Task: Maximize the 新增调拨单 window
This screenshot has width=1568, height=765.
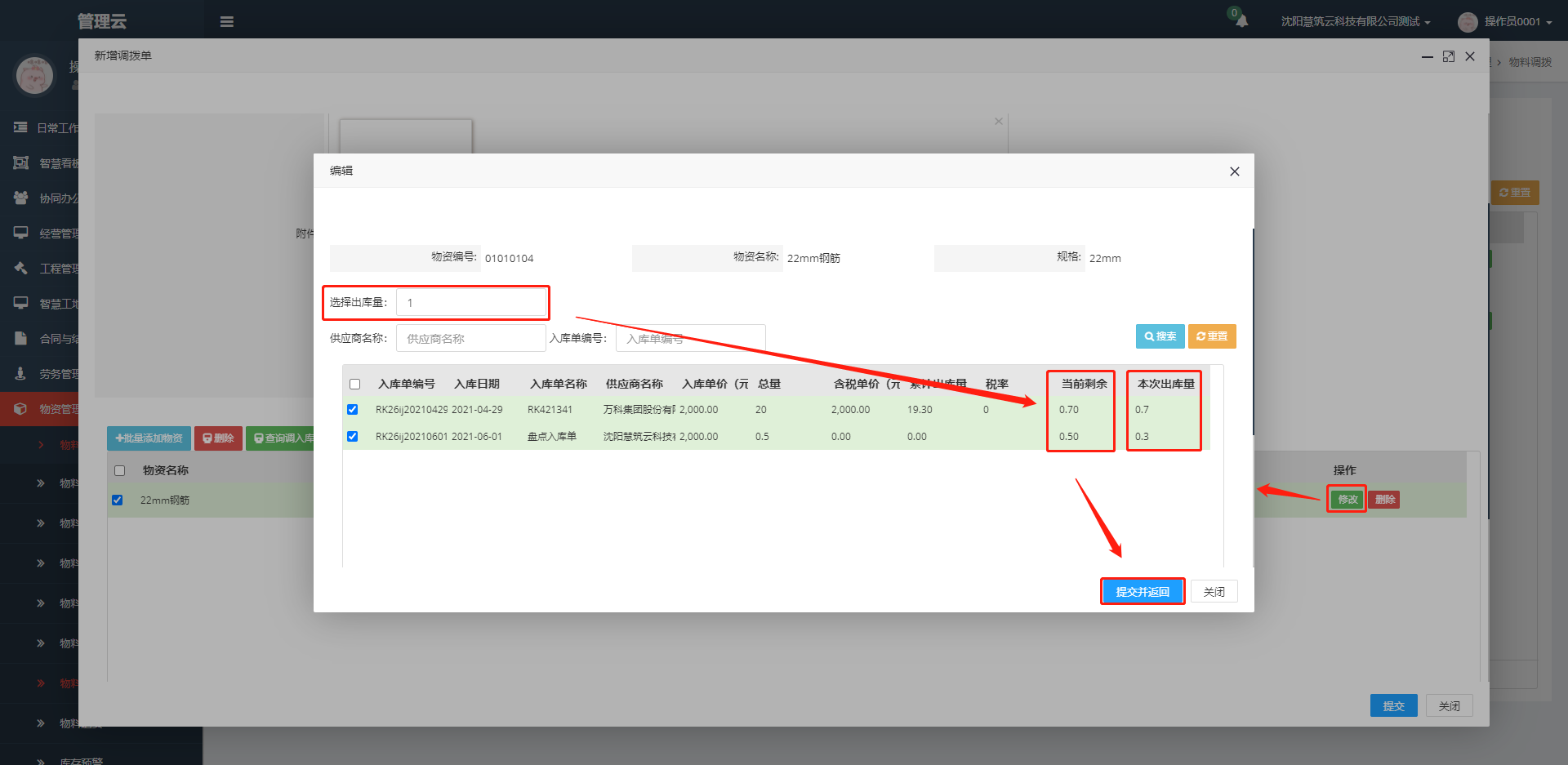Action: [x=1449, y=56]
